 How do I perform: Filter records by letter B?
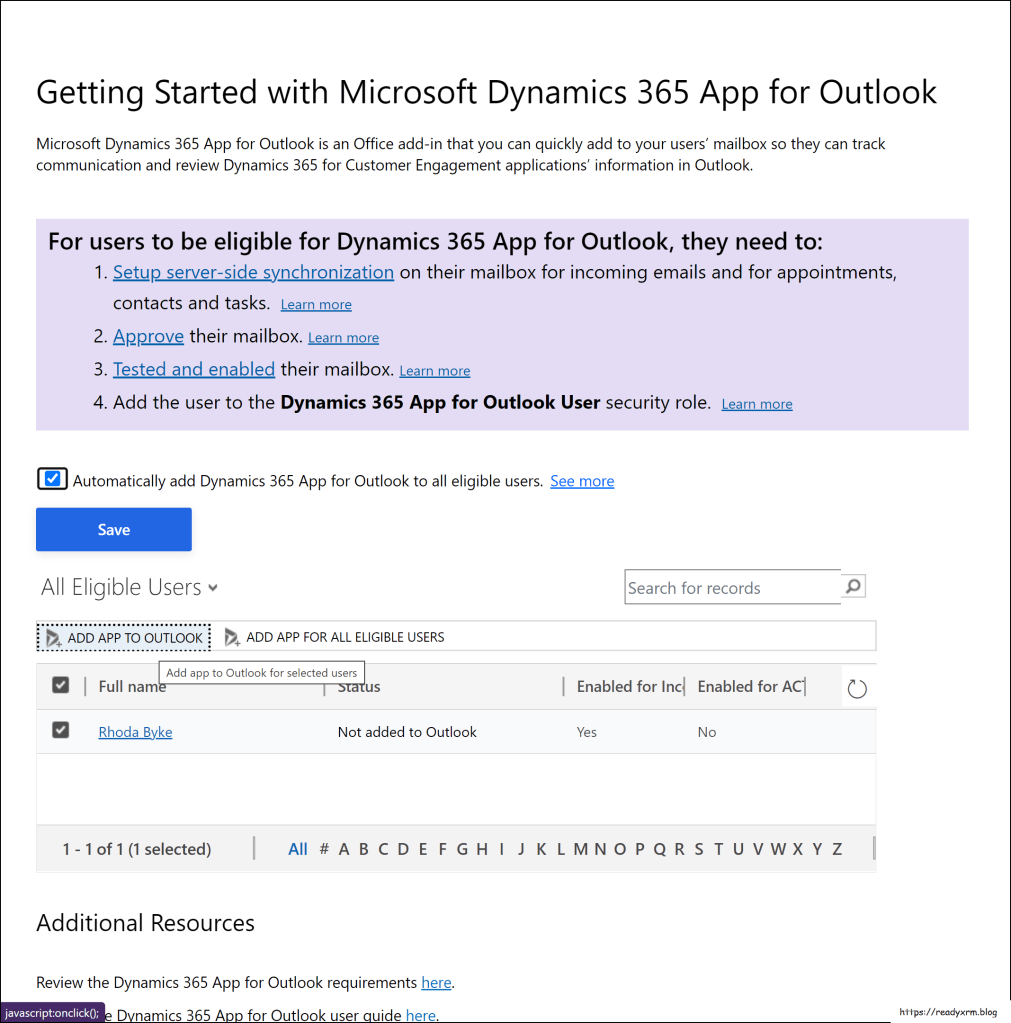(x=363, y=849)
